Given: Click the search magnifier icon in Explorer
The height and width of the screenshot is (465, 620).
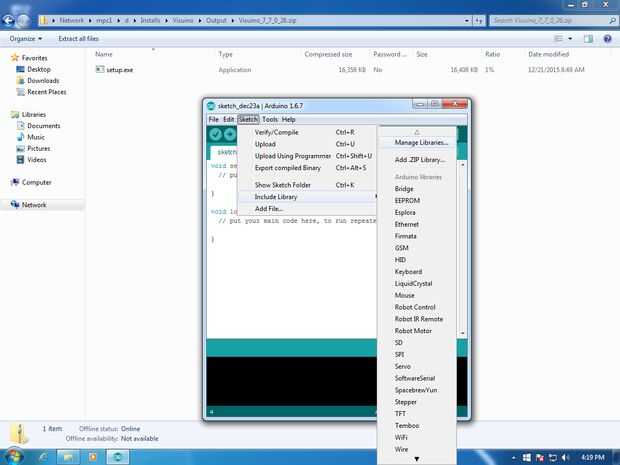Looking at the screenshot, I should pyautogui.click(x=612, y=20).
